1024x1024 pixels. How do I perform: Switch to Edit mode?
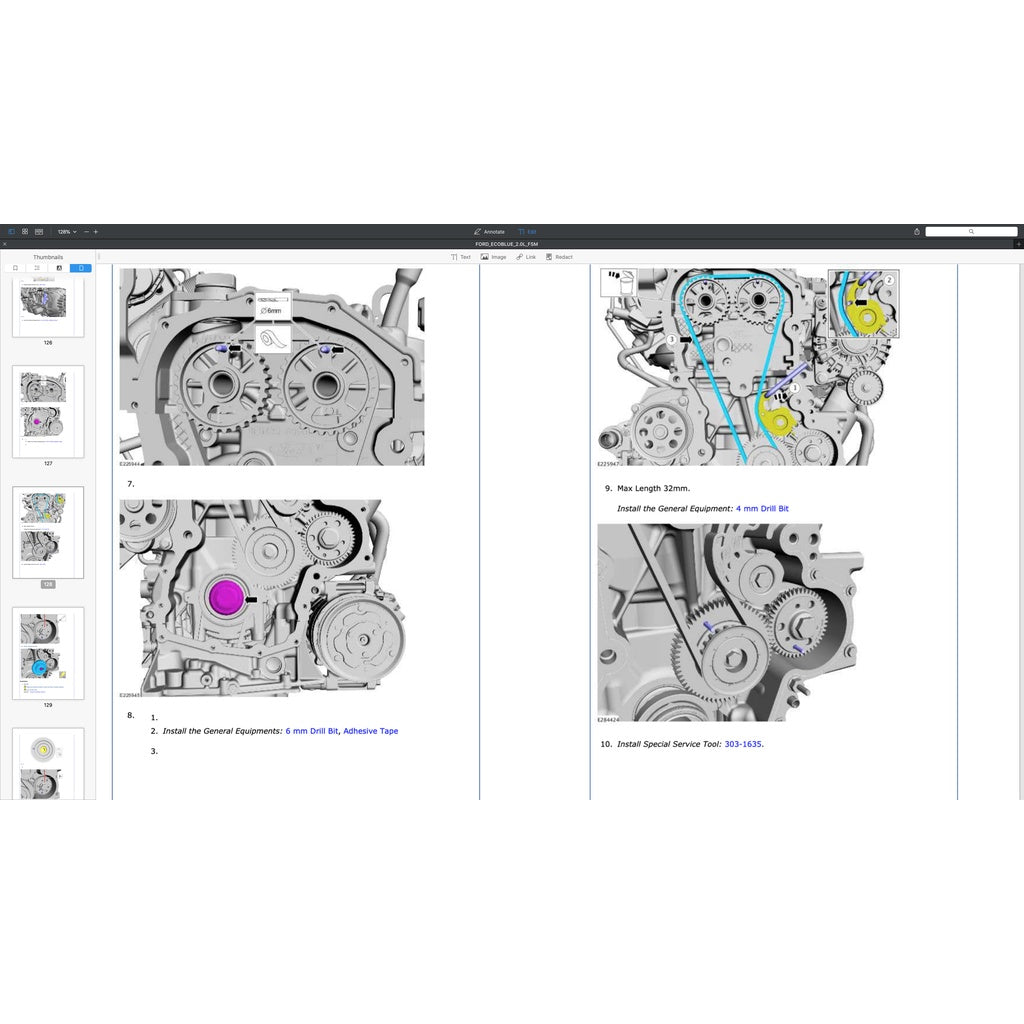528,231
